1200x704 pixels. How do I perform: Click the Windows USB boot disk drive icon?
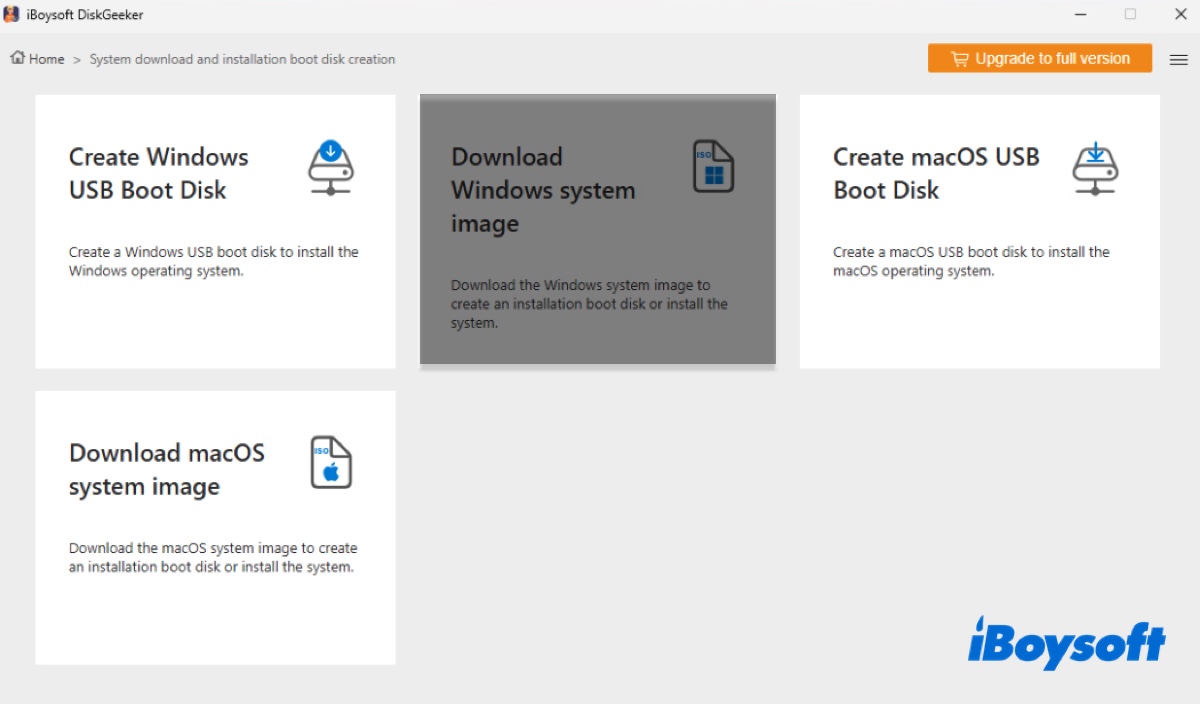[330, 165]
